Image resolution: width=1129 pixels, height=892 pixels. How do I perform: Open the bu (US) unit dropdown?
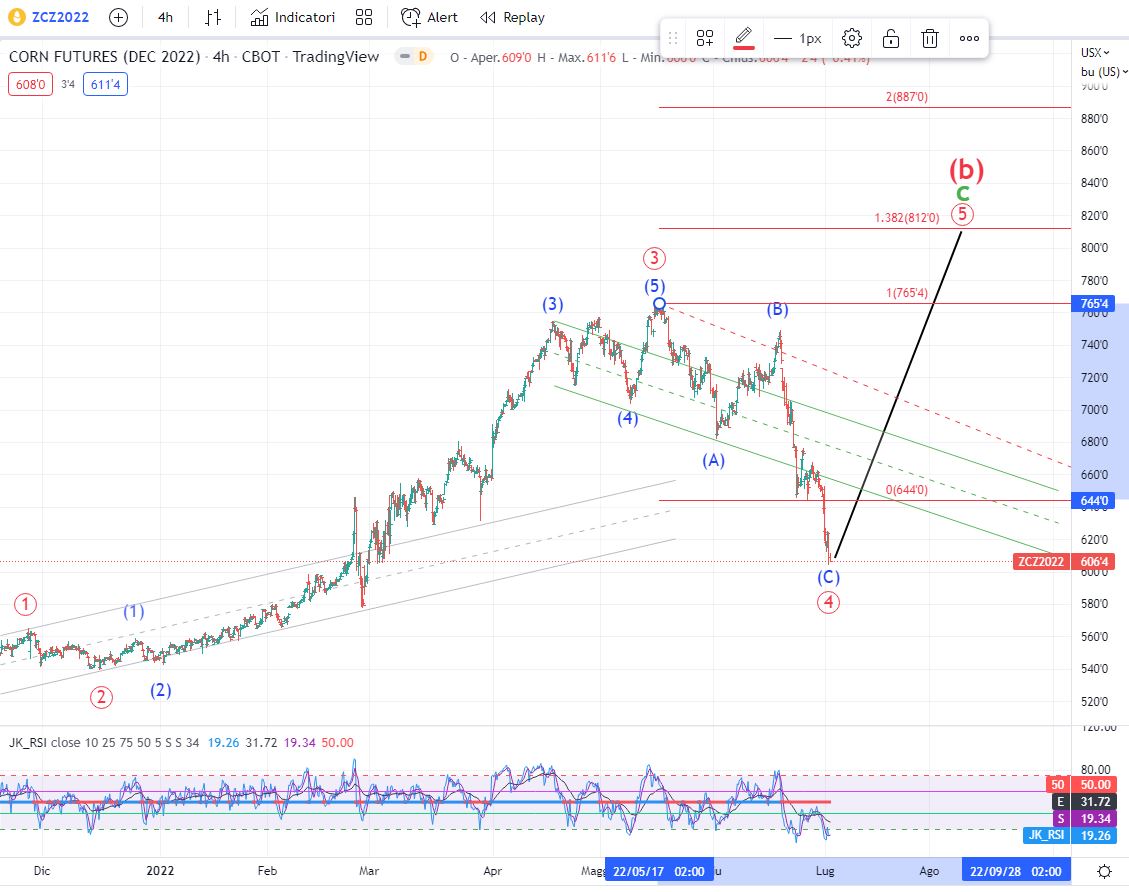tap(1104, 71)
